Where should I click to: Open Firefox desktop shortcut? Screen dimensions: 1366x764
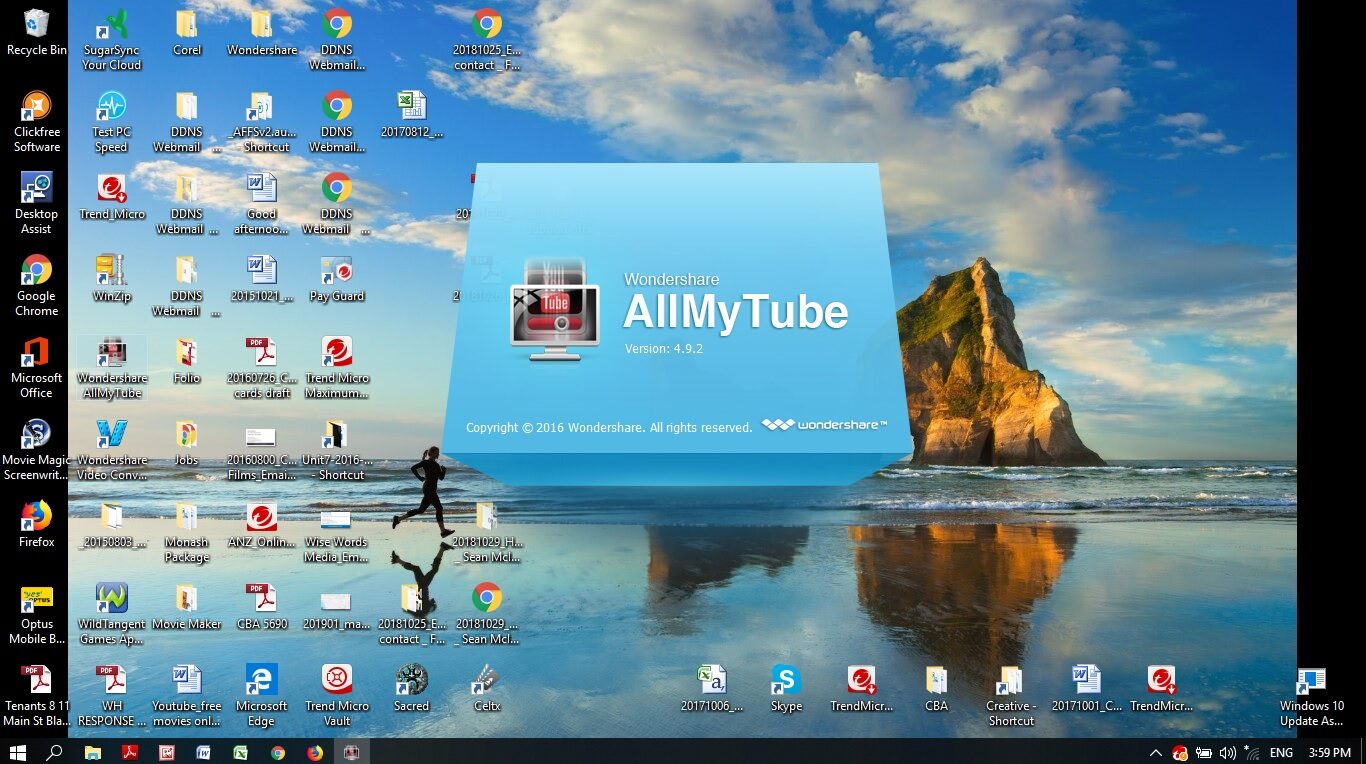pyautogui.click(x=37, y=525)
